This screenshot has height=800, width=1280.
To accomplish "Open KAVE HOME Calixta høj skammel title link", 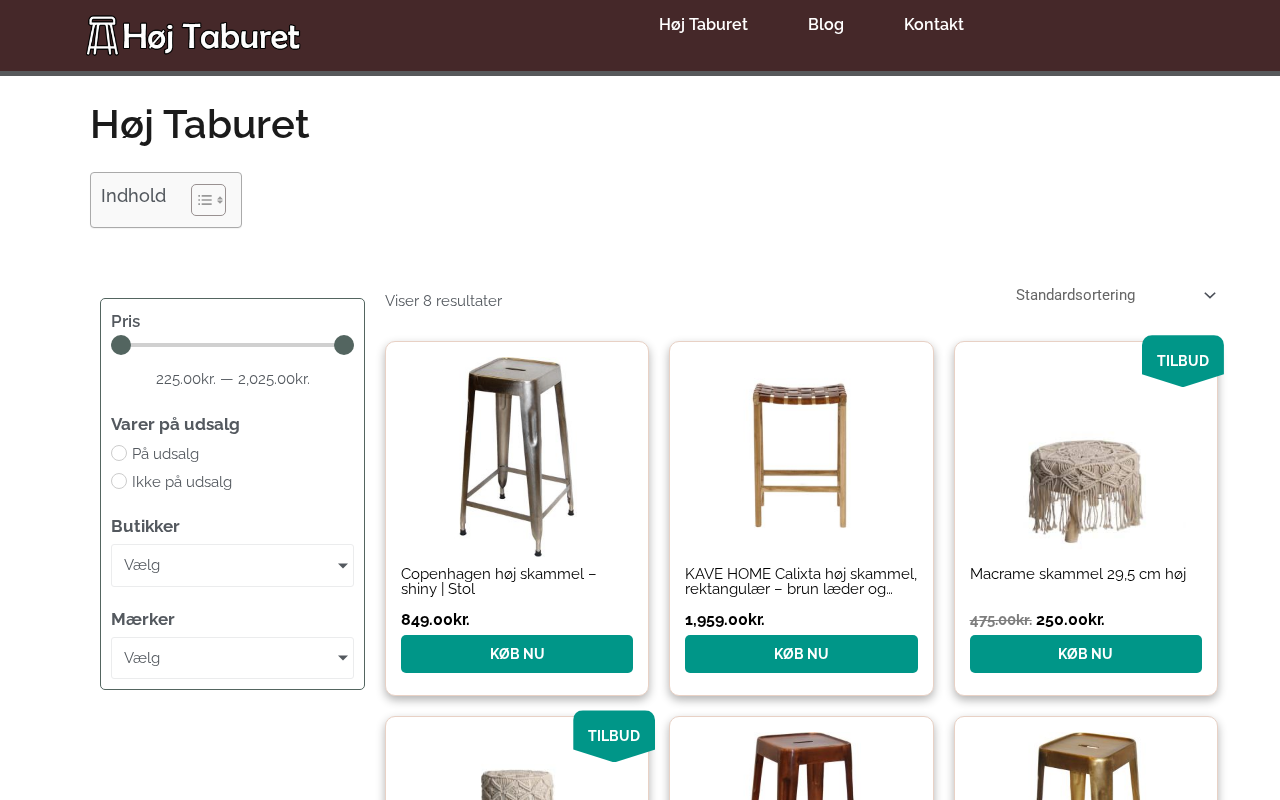I will 801,581.
